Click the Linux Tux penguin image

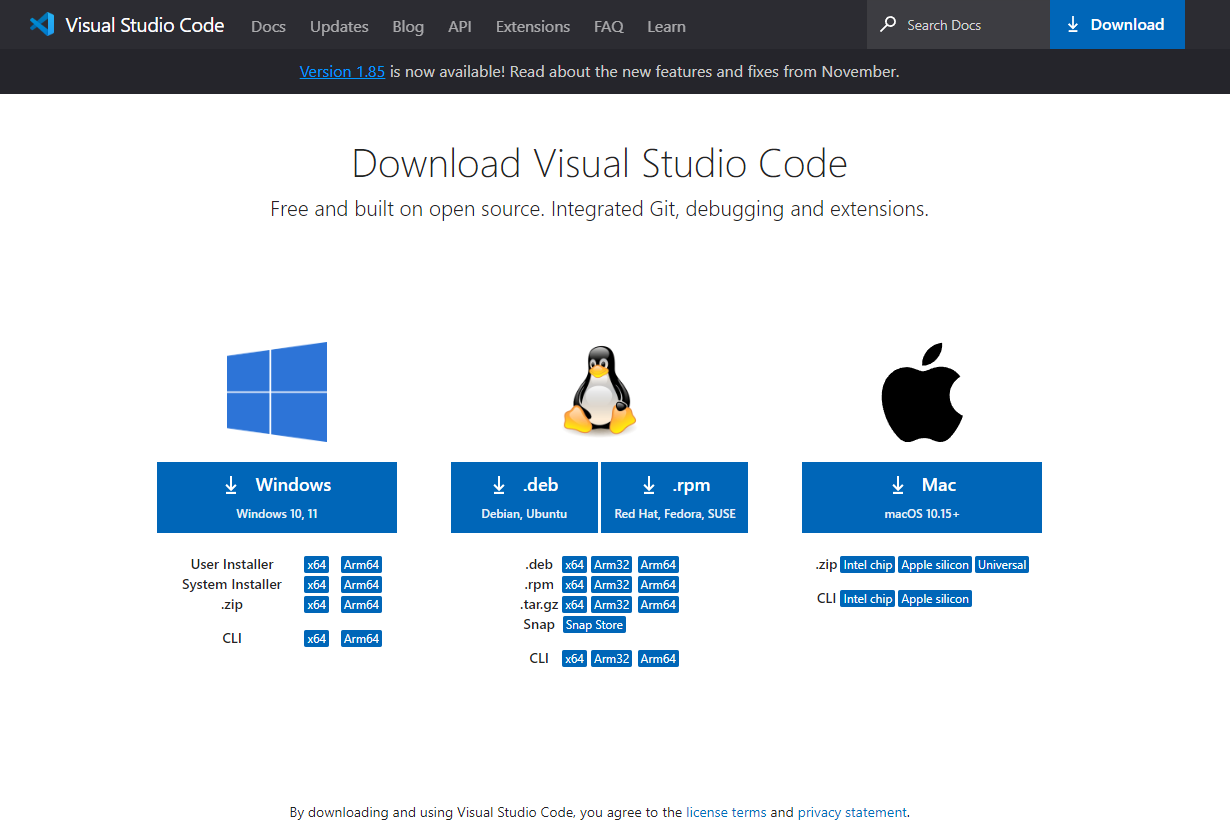(x=600, y=390)
